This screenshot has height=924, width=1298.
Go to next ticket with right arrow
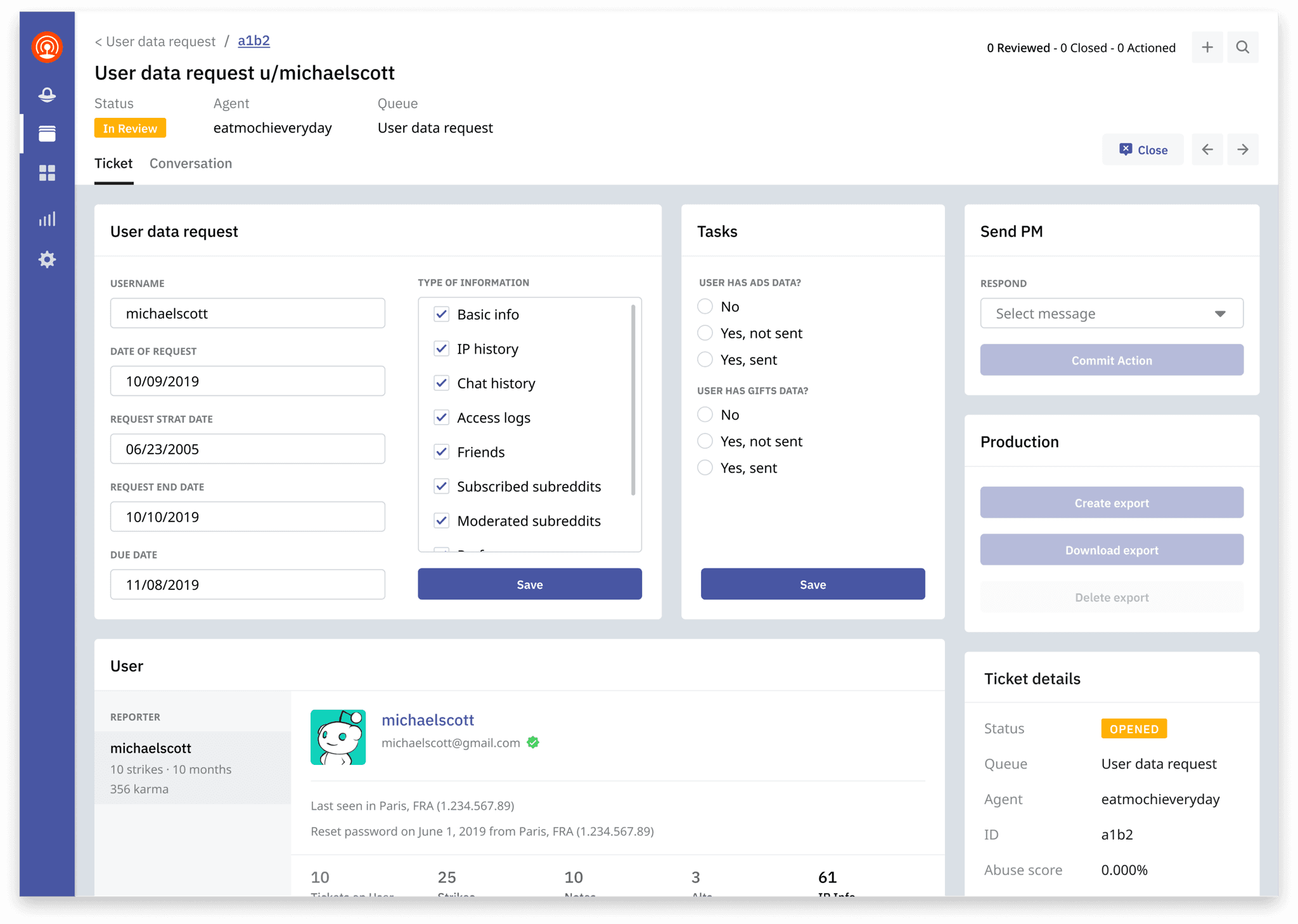pos(1243,150)
